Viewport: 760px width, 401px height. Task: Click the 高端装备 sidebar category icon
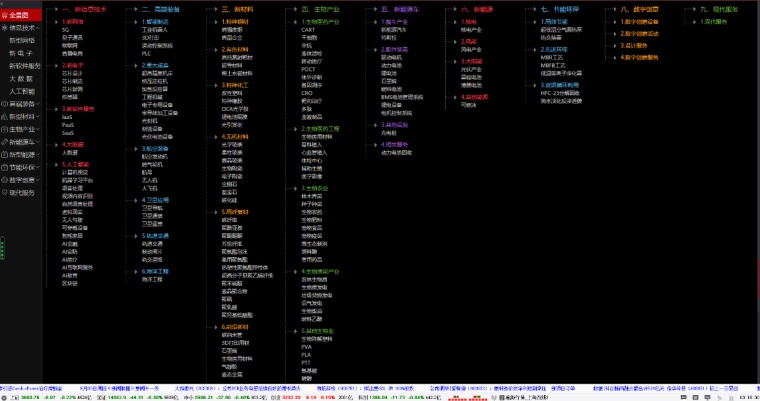pyautogui.click(x=5, y=104)
